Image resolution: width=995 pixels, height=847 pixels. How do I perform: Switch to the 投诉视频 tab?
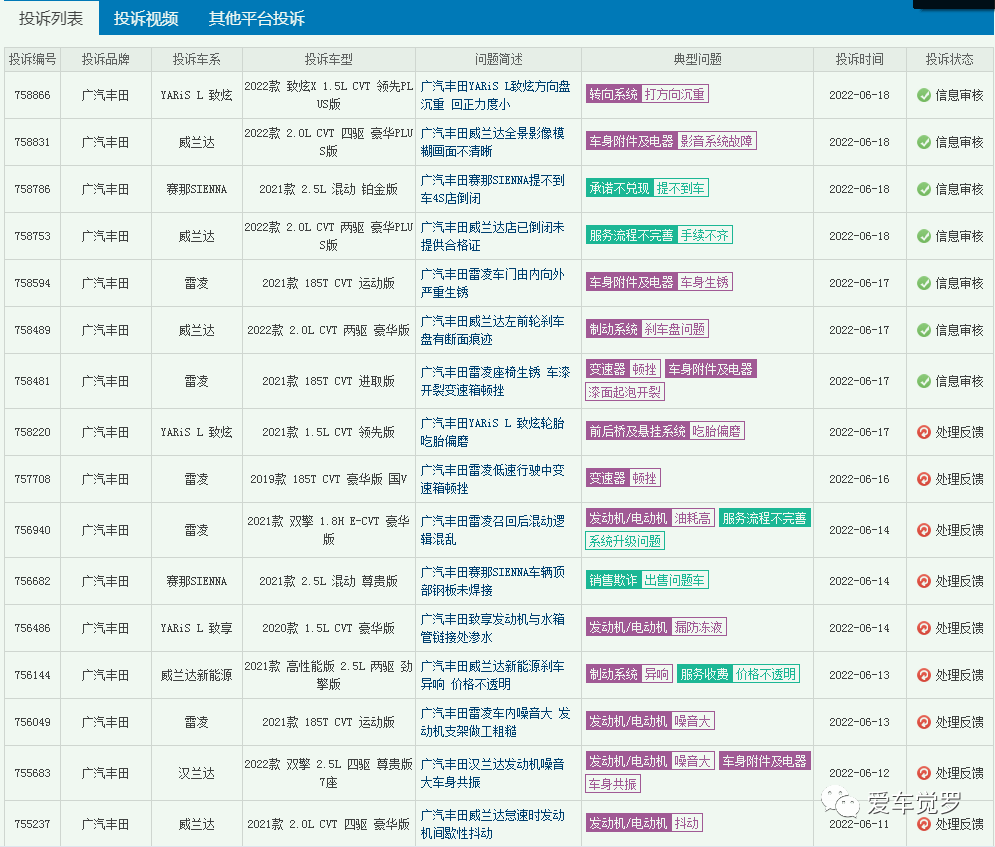146,18
